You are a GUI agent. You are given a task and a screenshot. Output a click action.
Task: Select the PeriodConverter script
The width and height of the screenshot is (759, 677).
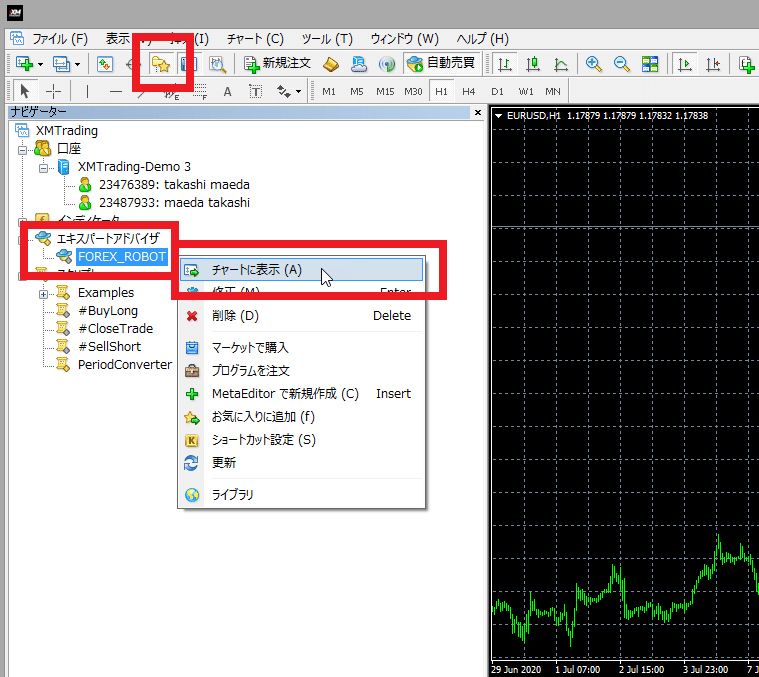click(x=125, y=364)
